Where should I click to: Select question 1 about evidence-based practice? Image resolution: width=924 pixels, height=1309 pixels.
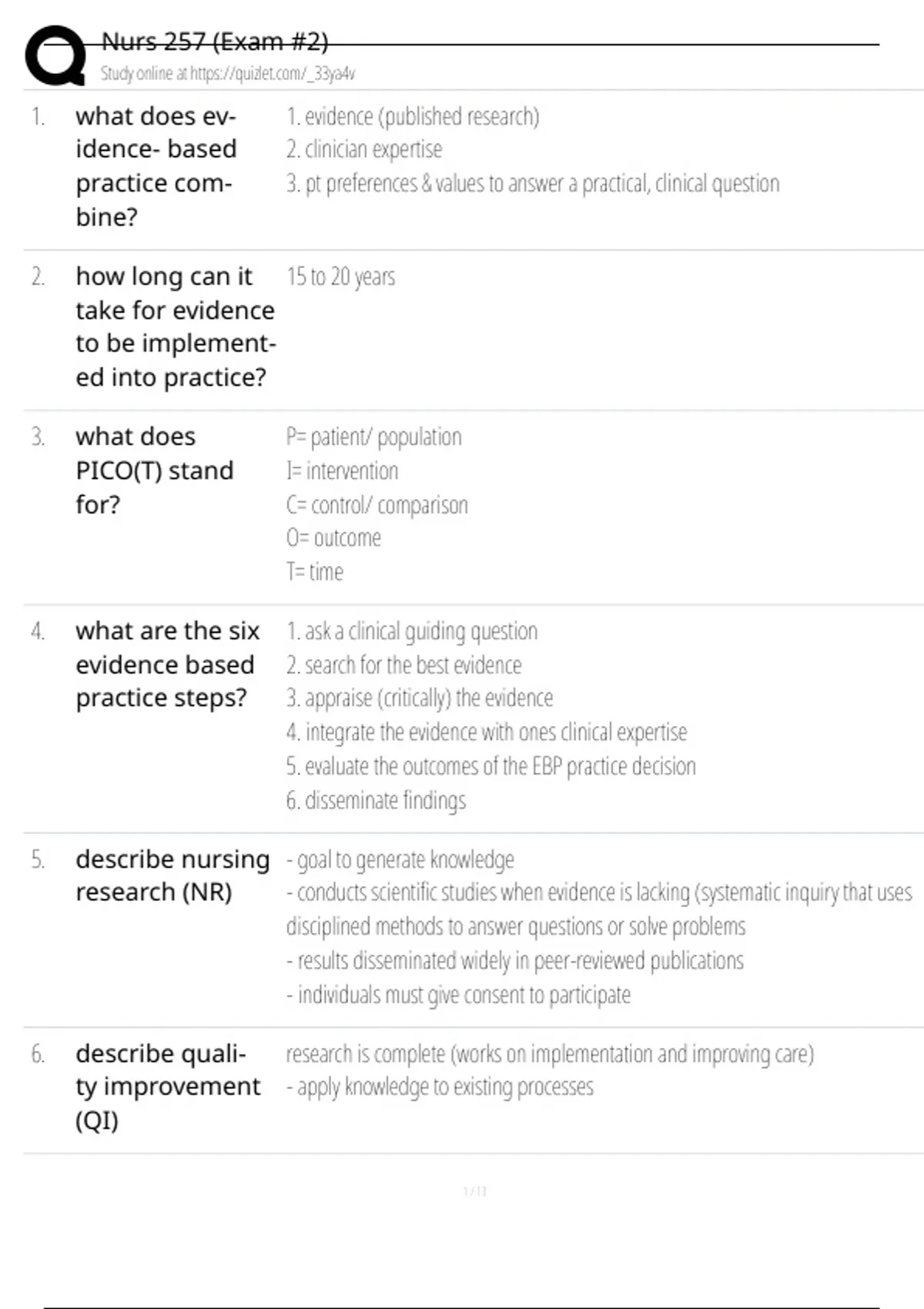point(156,166)
